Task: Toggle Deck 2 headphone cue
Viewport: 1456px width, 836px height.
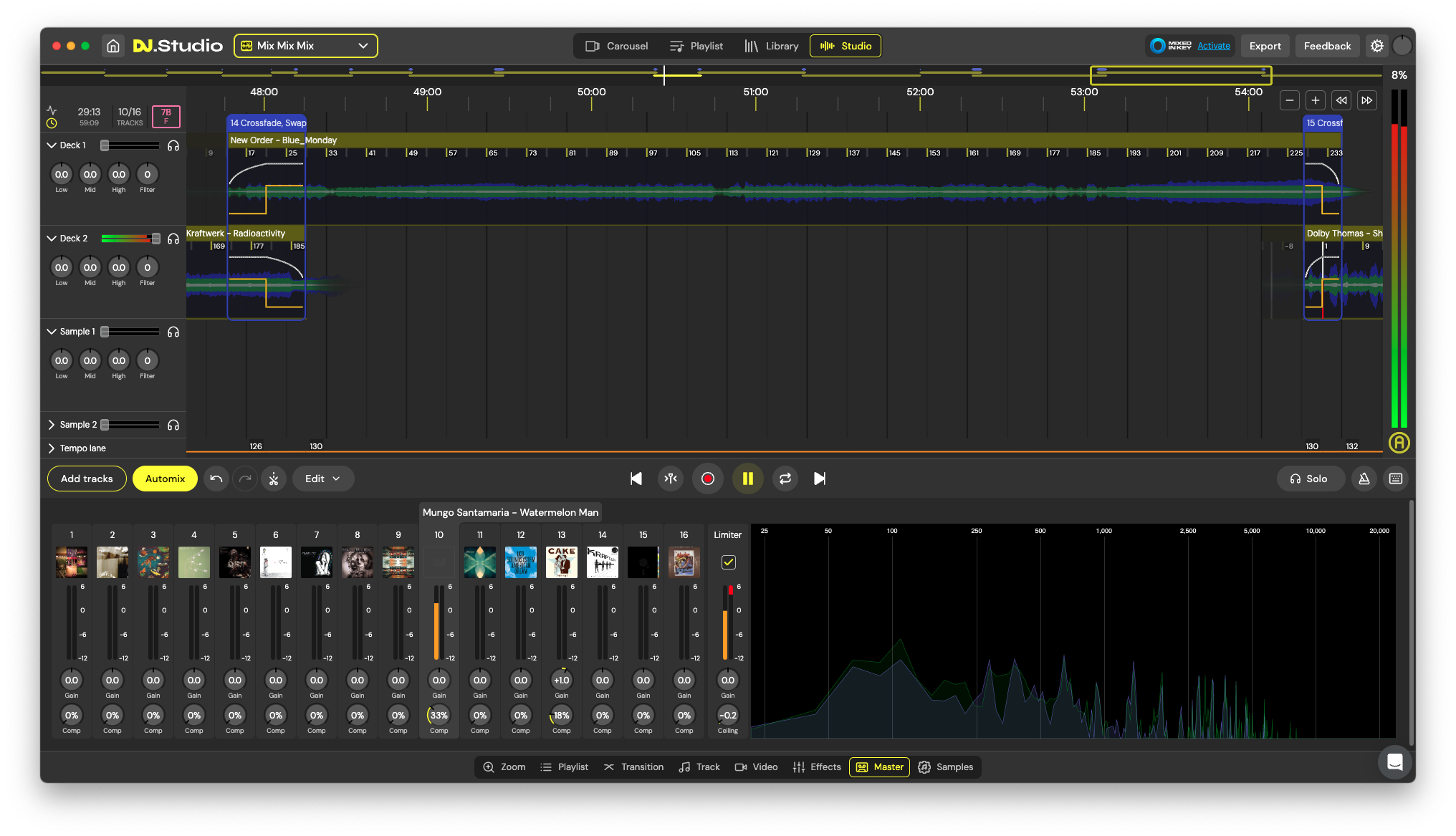Action: 173,239
